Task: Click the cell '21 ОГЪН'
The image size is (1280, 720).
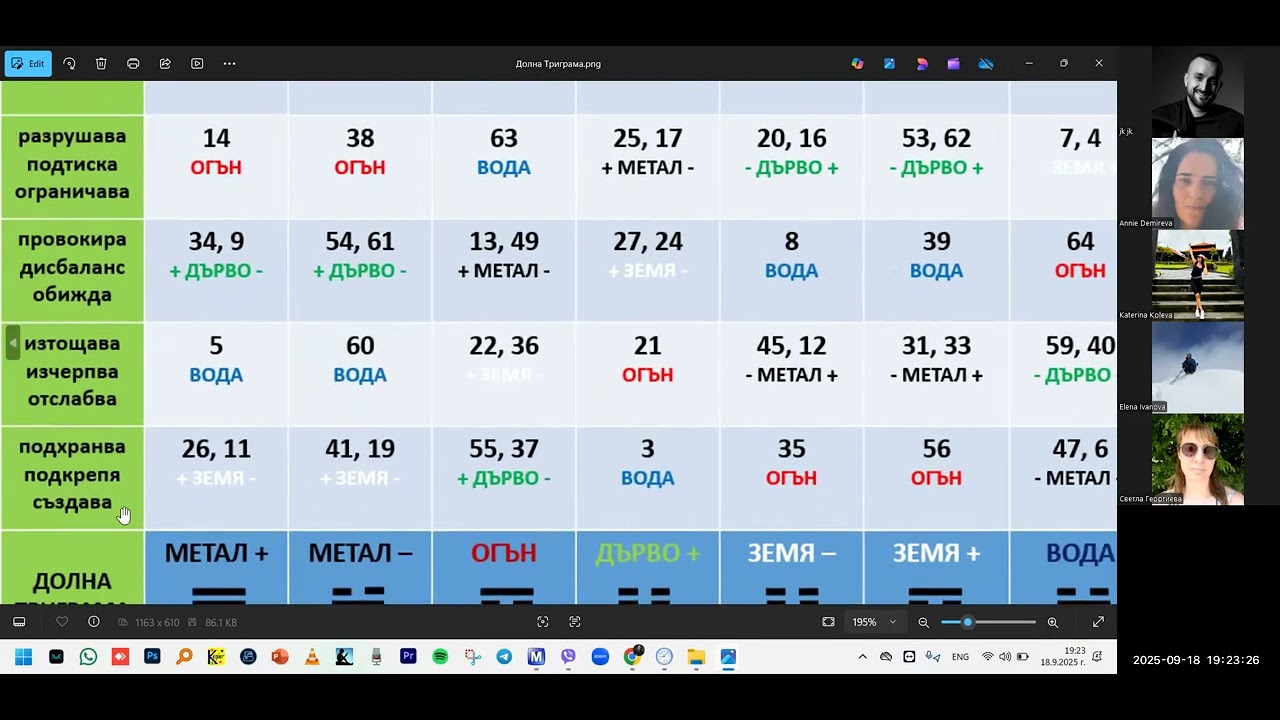Action: 648,374
